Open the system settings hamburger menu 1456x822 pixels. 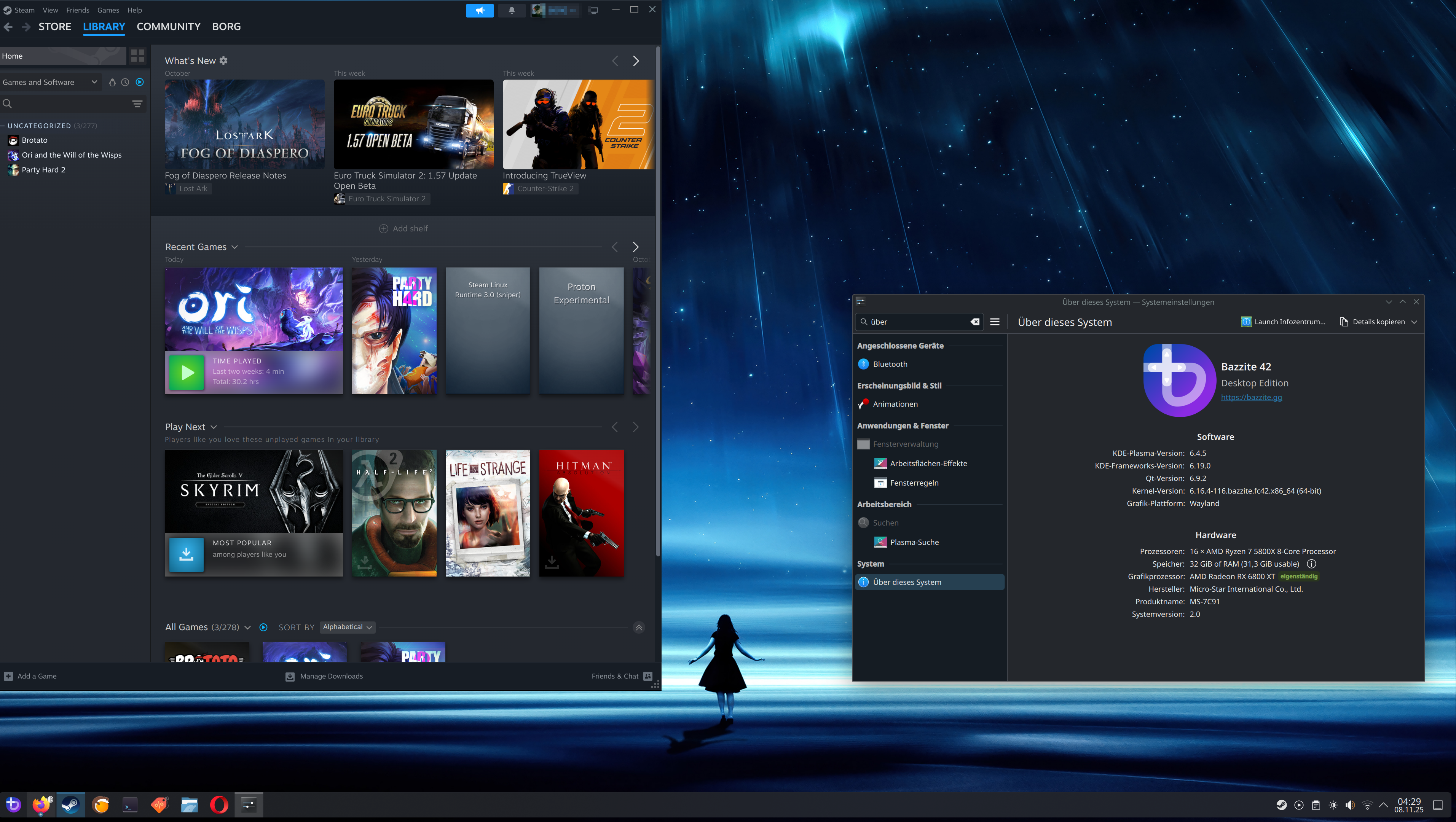(995, 322)
